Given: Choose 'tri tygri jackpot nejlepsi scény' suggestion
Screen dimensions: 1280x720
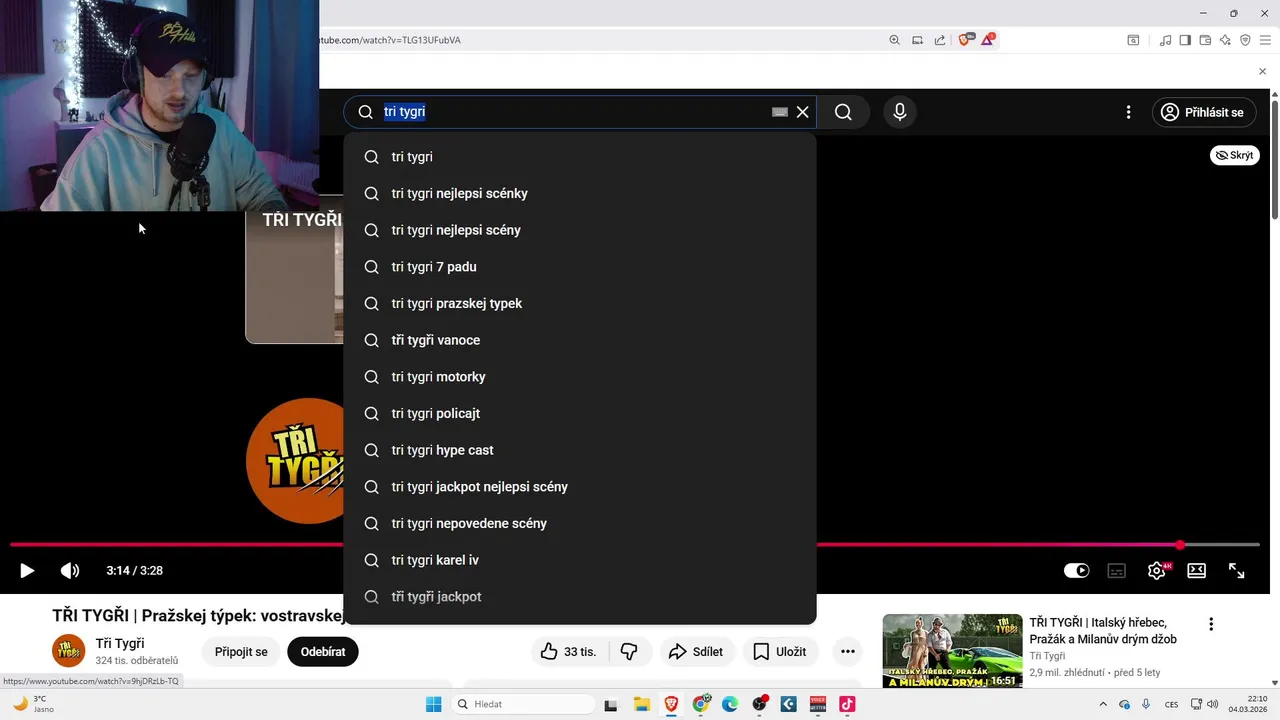Looking at the screenshot, I should (x=580, y=487).
